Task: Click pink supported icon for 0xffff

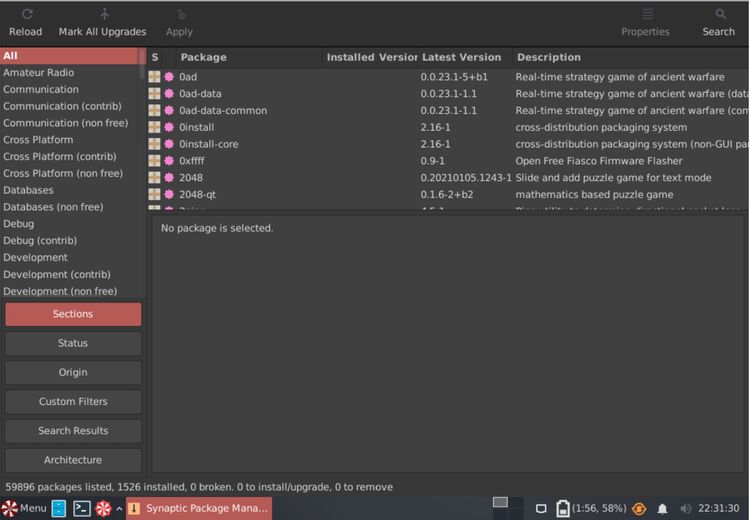Action: pyautogui.click(x=169, y=160)
